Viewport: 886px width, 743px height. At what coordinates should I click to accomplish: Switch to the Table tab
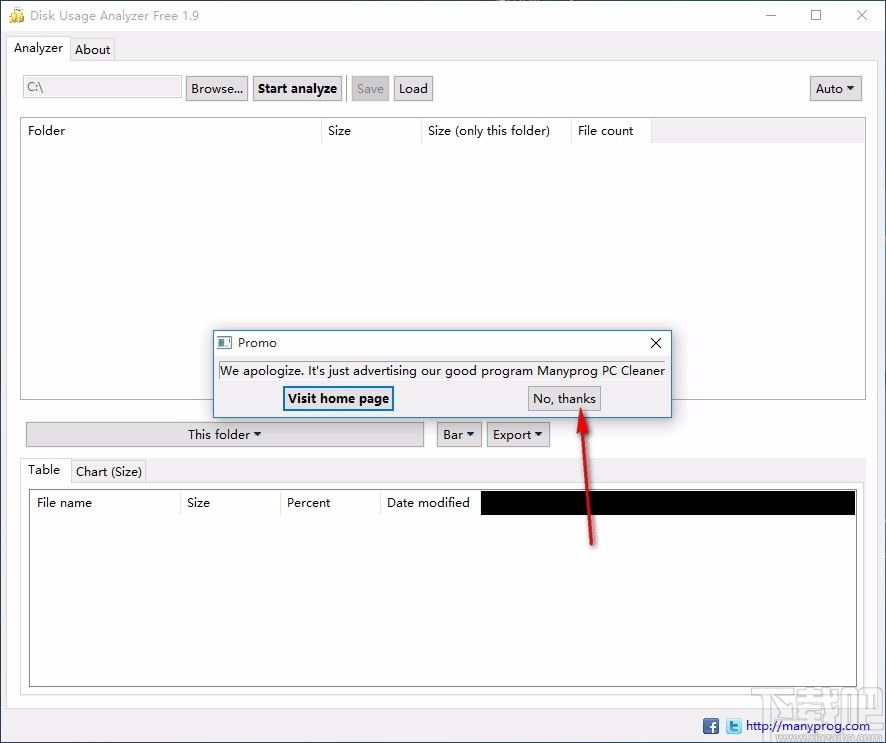45,470
